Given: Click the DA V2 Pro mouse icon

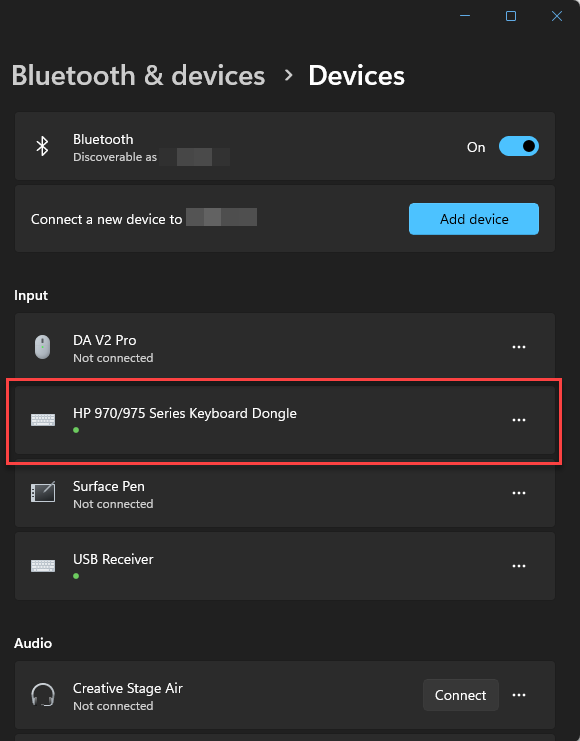Looking at the screenshot, I should (x=43, y=347).
